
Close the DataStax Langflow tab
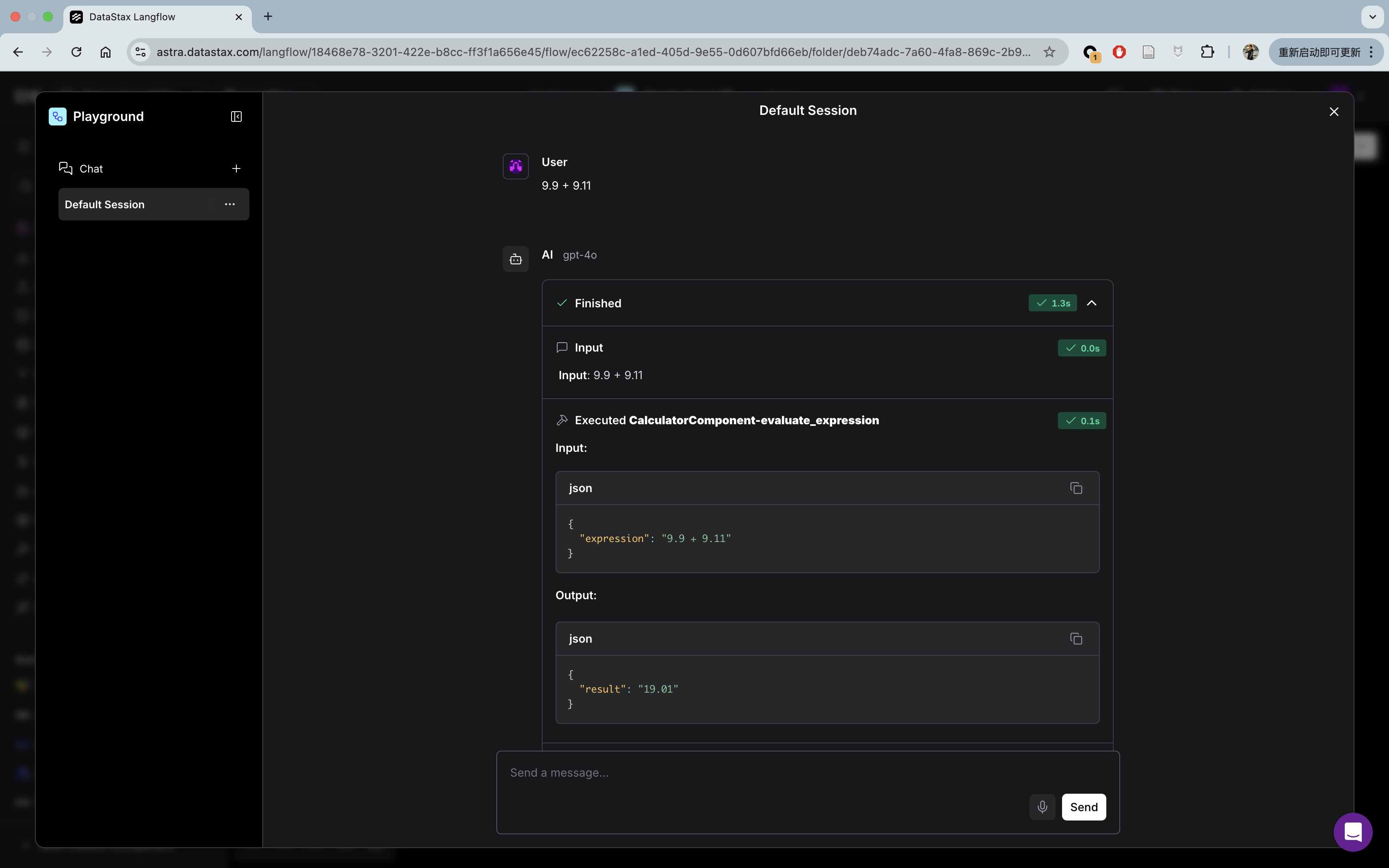[x=239, y=17]
